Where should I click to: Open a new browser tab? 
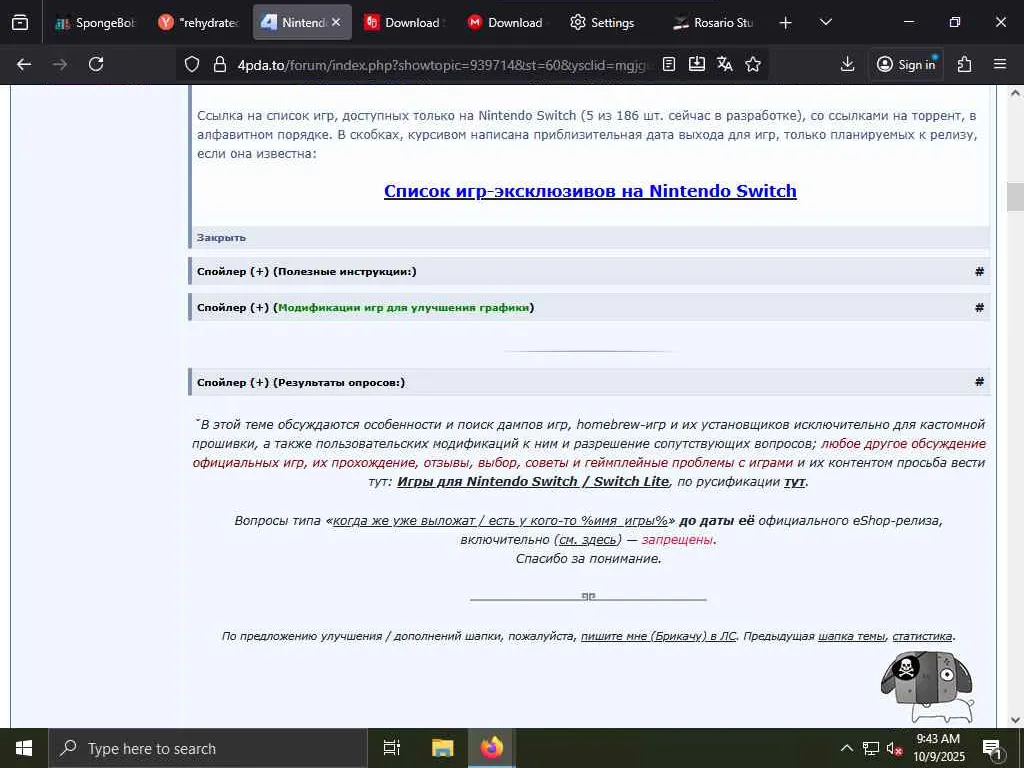pyautogui.click(x=786, y=23)
